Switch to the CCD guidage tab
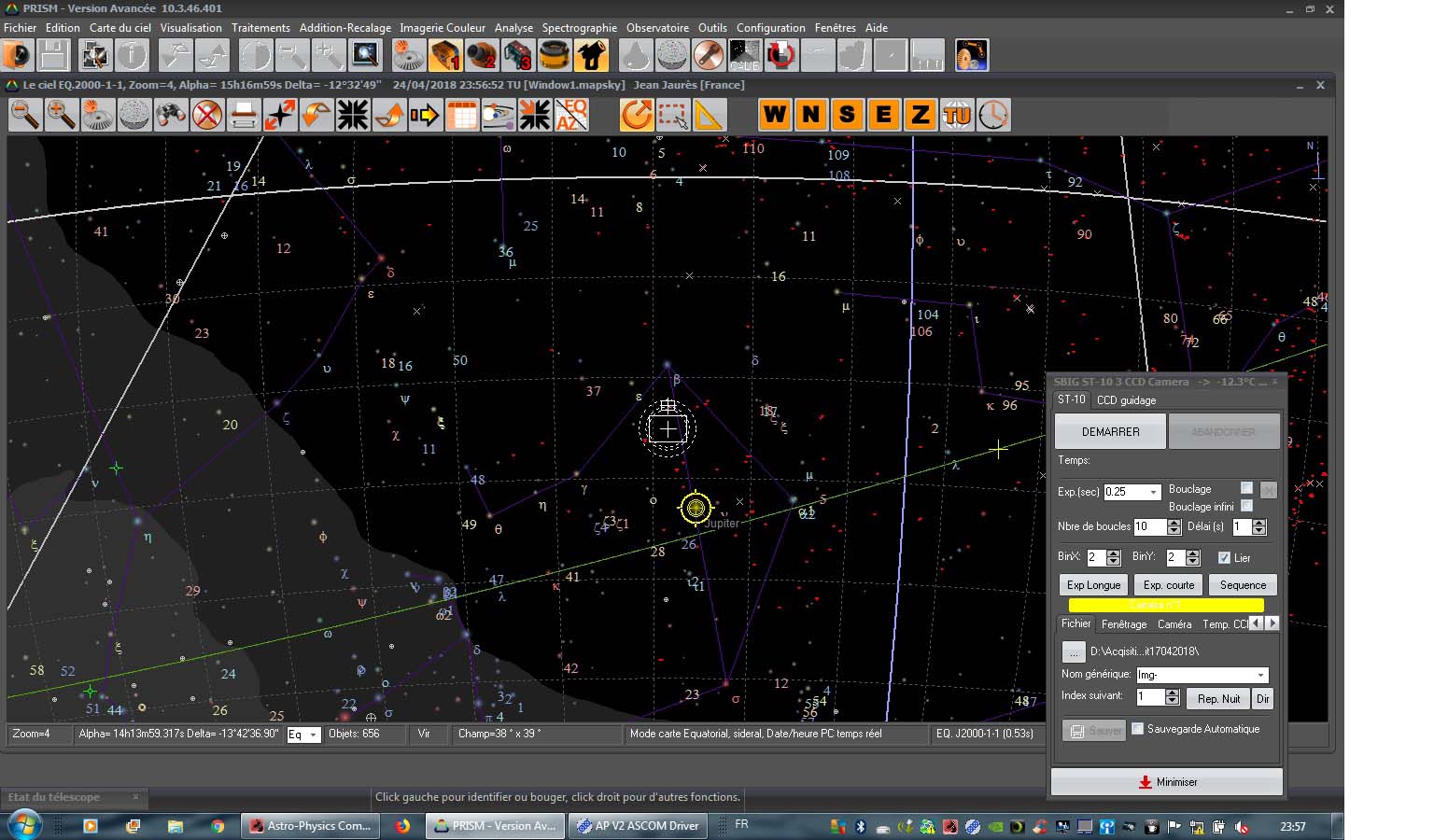This screenshot has height=840, width=1434. point(1126,400)
